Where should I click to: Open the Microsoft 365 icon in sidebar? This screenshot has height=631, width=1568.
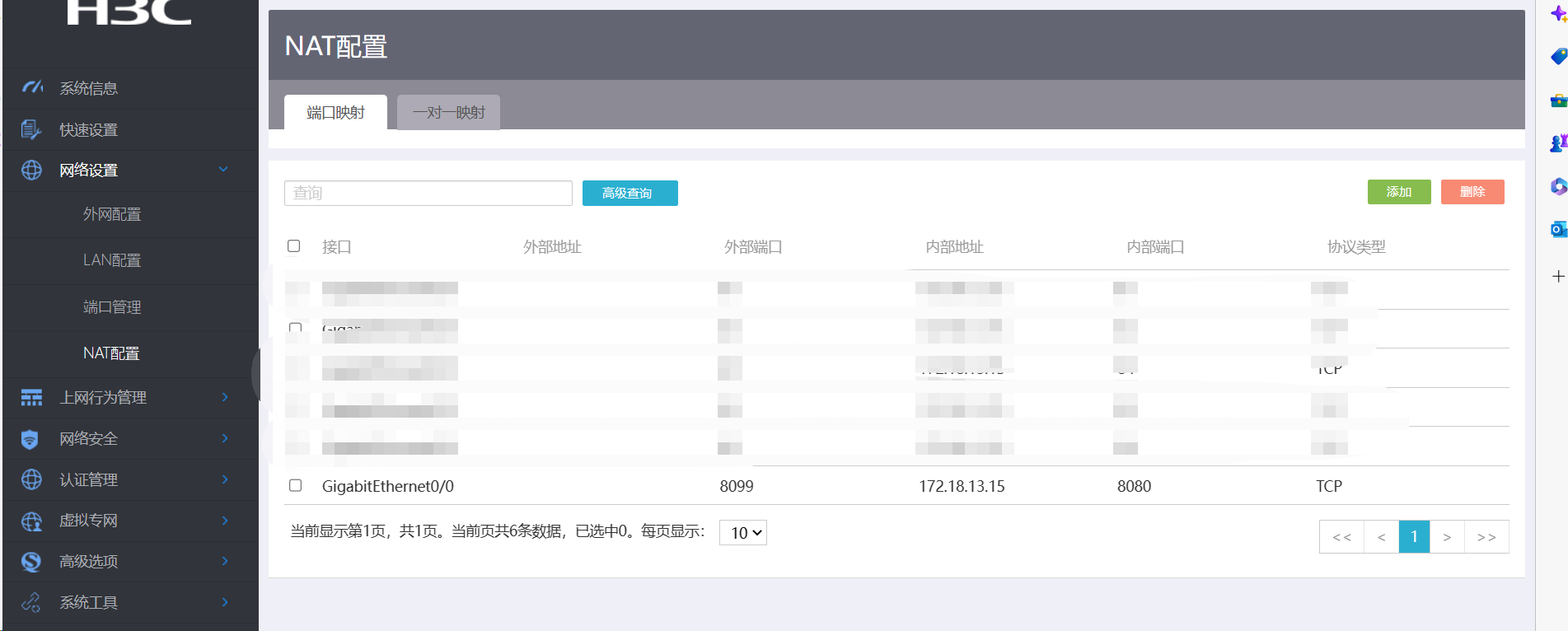coord(1558,186)
